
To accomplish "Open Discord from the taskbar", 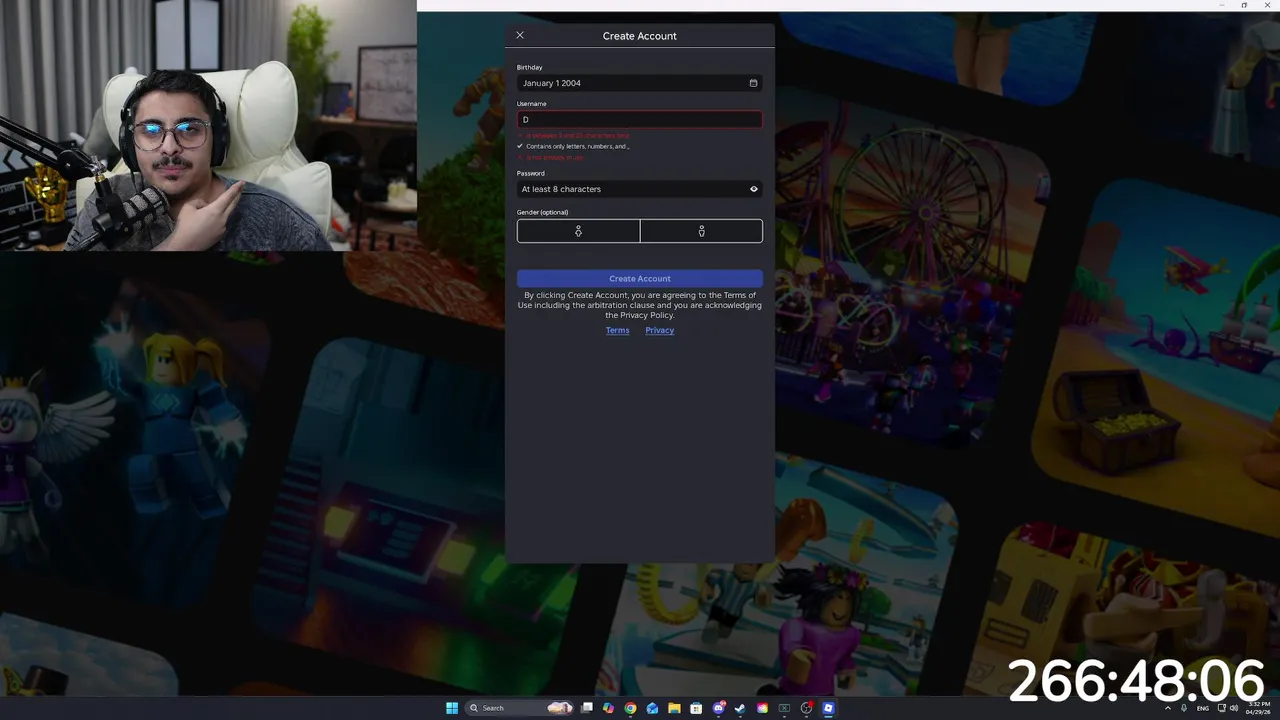I will click(x=718, y=708).
